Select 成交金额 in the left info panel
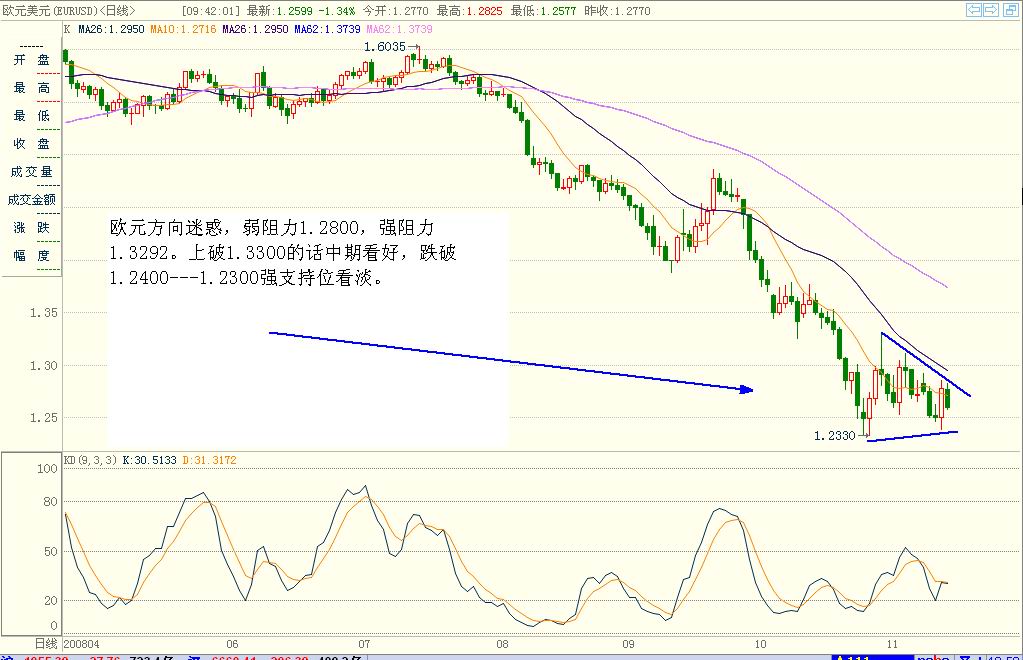 [31, 200]
